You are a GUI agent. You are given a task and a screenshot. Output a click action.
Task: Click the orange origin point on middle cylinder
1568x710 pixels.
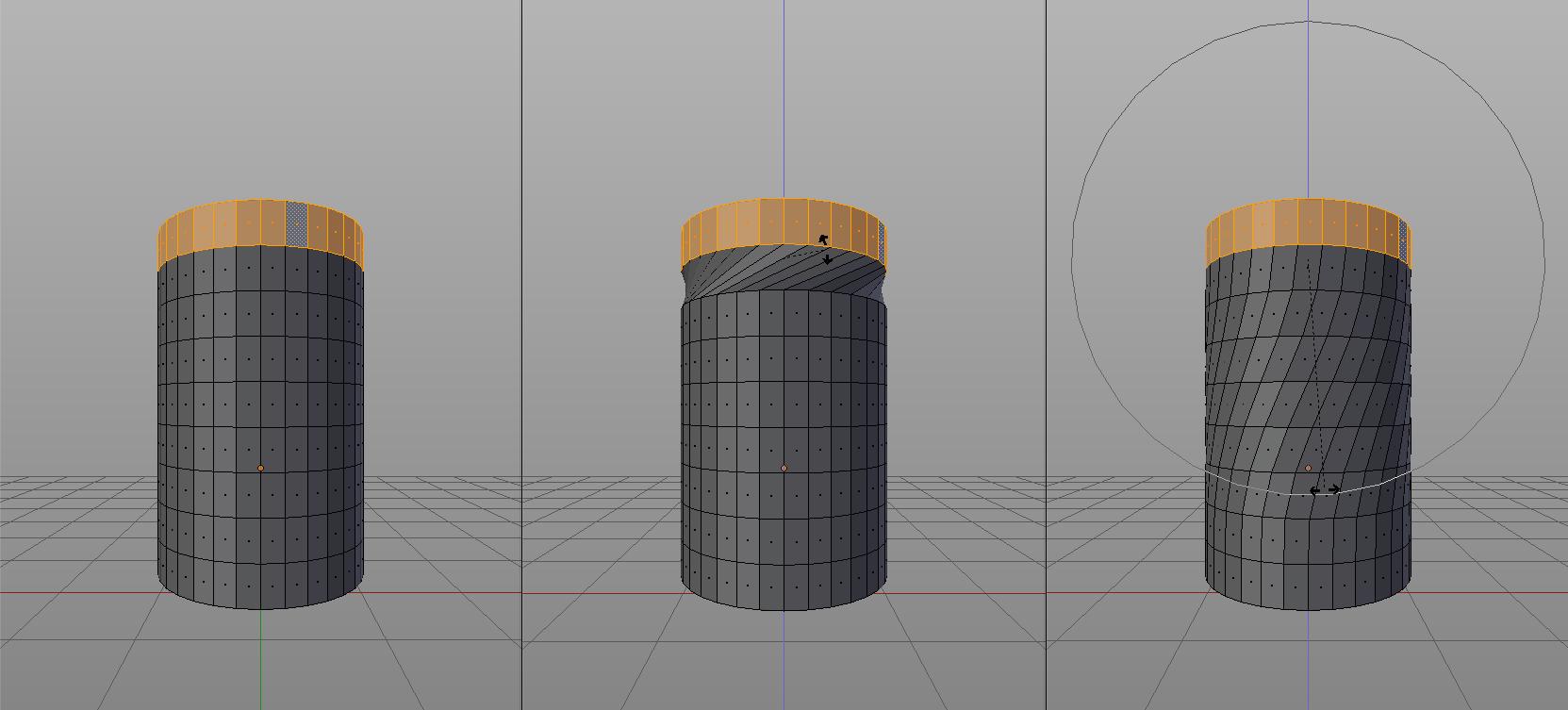pos(784,468)
